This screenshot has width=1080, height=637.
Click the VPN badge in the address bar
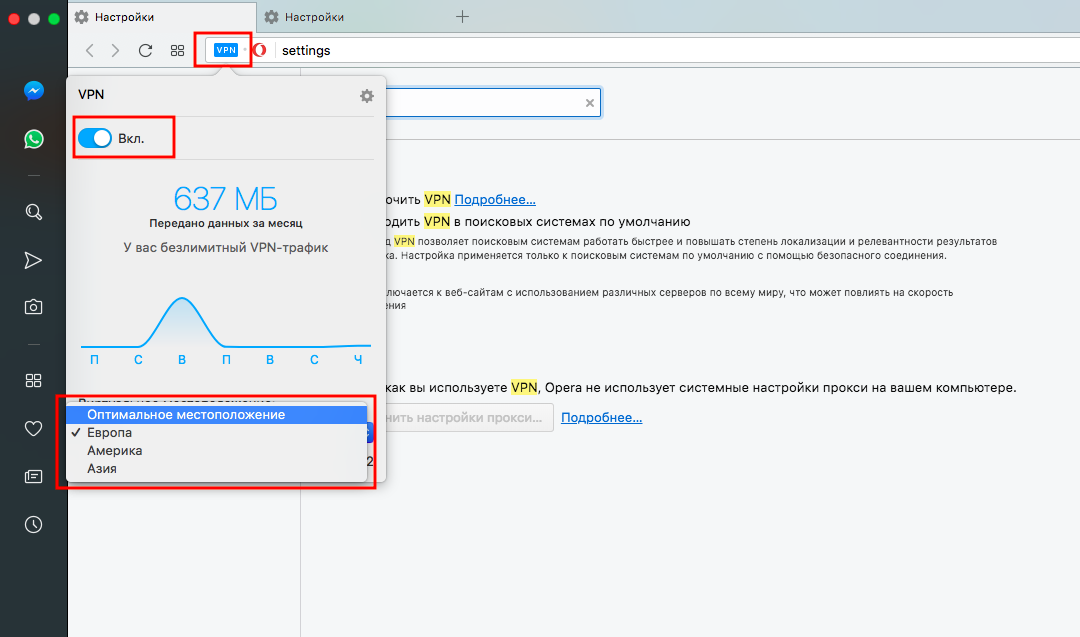(x=226, y=50)
